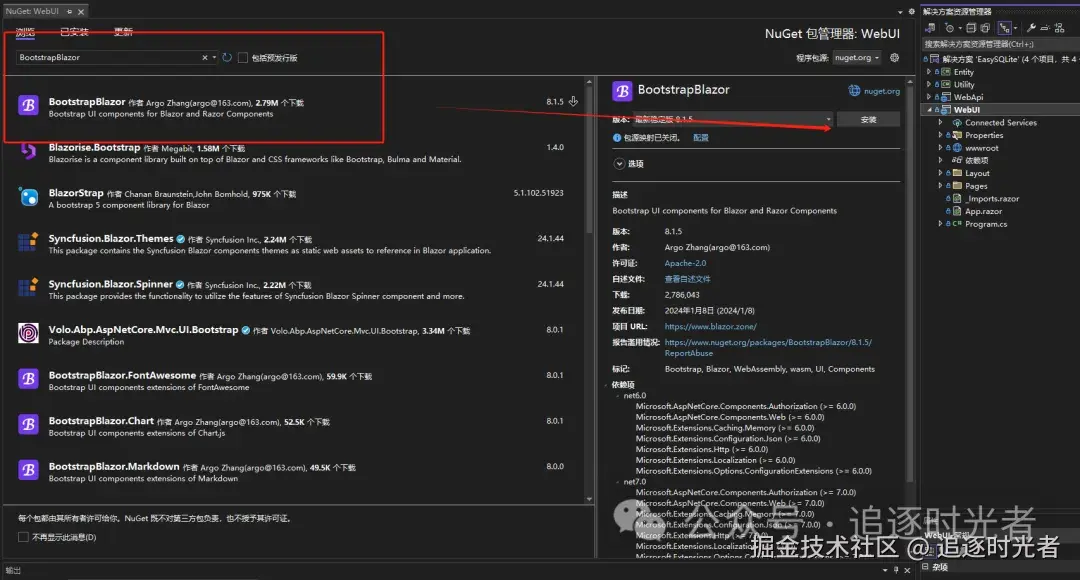The image size is (1080, 580).
Task: Select the Properties node under WebUI
Action: pyautogui.click(x=984, y=135)
